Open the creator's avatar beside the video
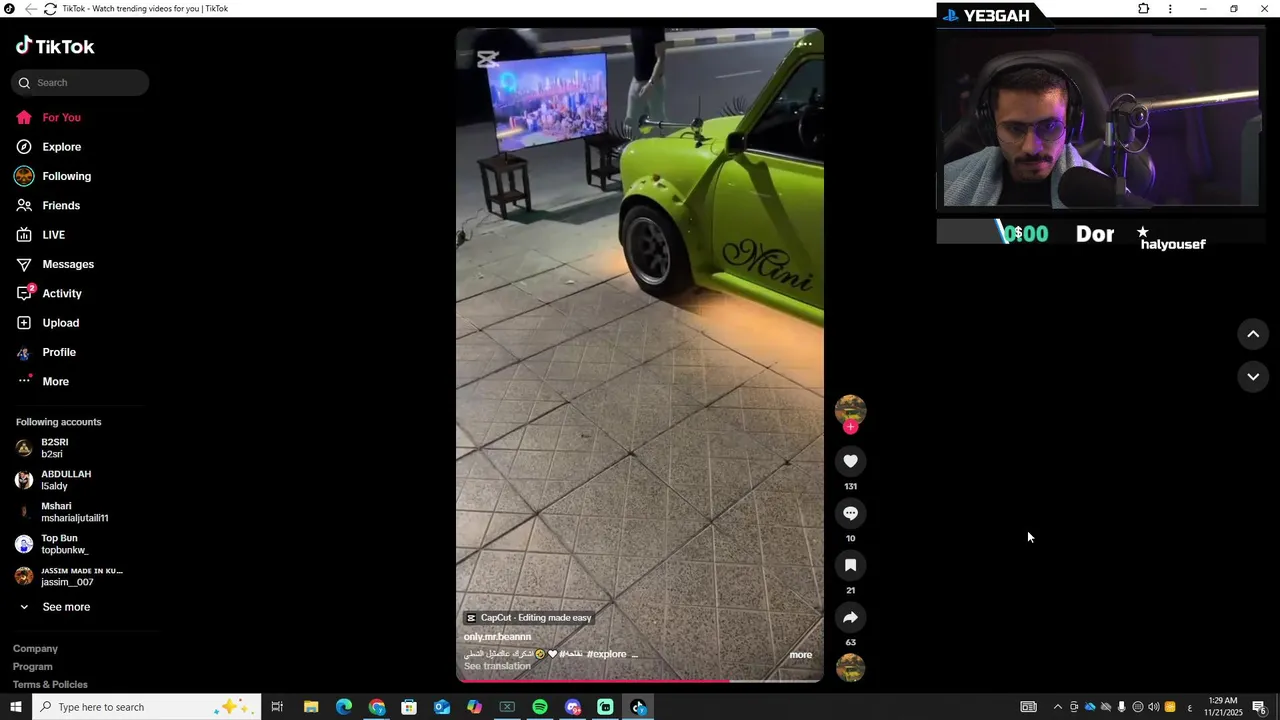This screenshot has width=1280, height=720. [850, 409]
